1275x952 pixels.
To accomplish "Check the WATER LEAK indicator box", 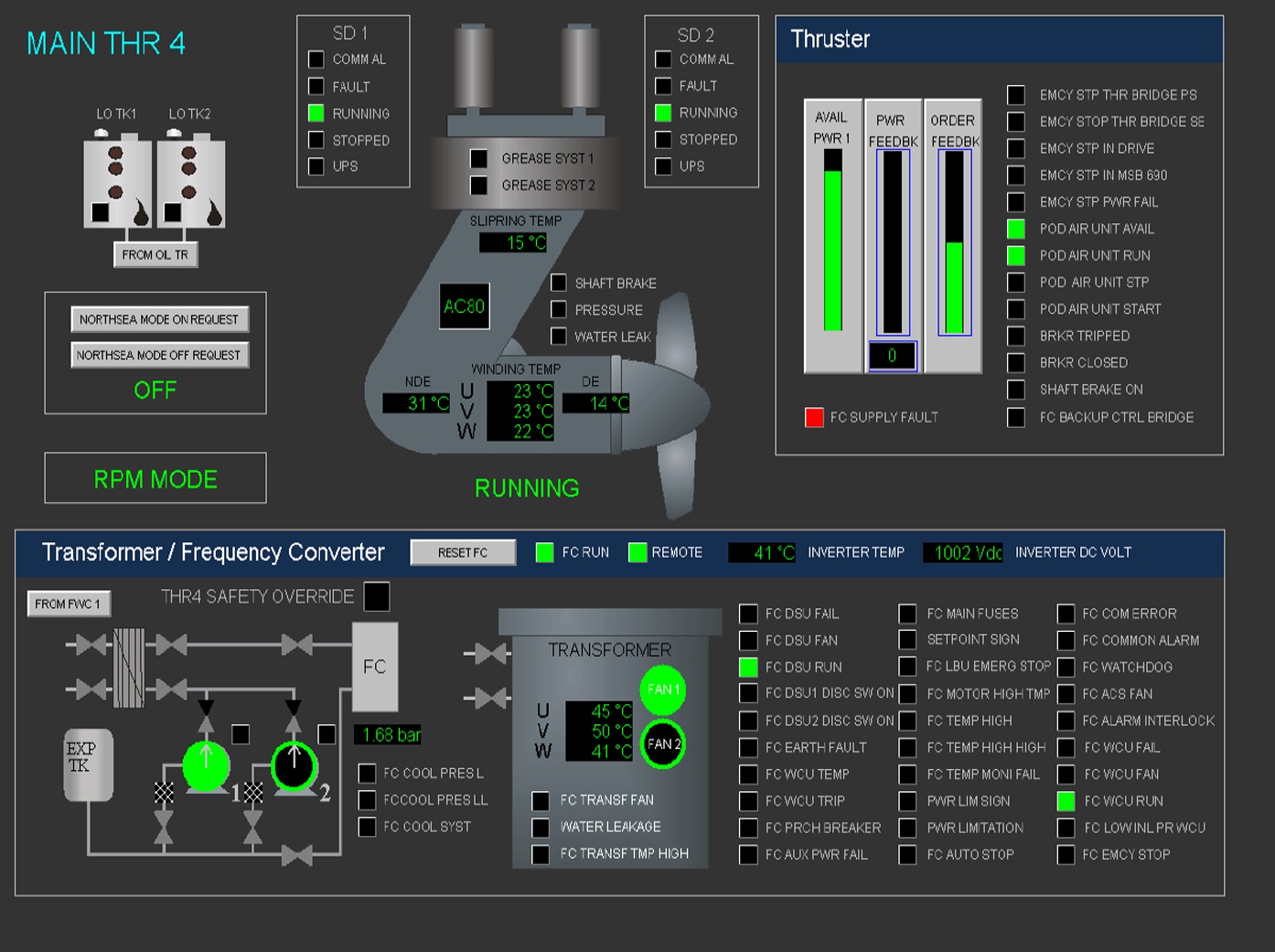I will click(559, 337).
